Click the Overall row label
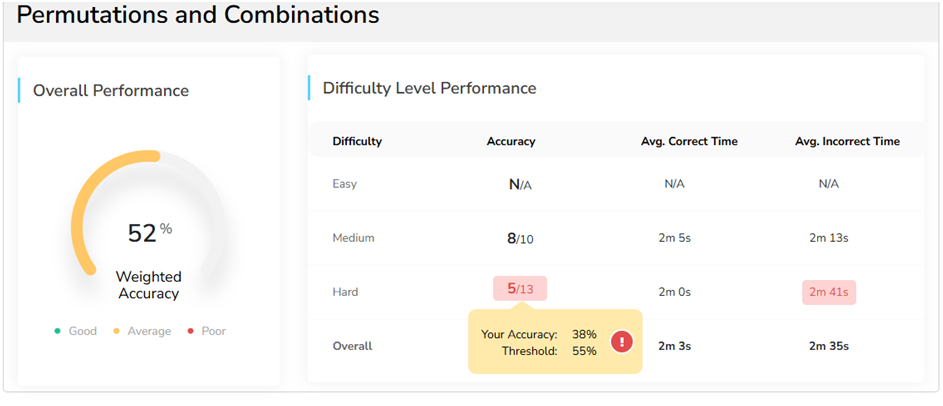Image resolution: width=943 pixels, height=406 pixels. (x=352, y=346)
